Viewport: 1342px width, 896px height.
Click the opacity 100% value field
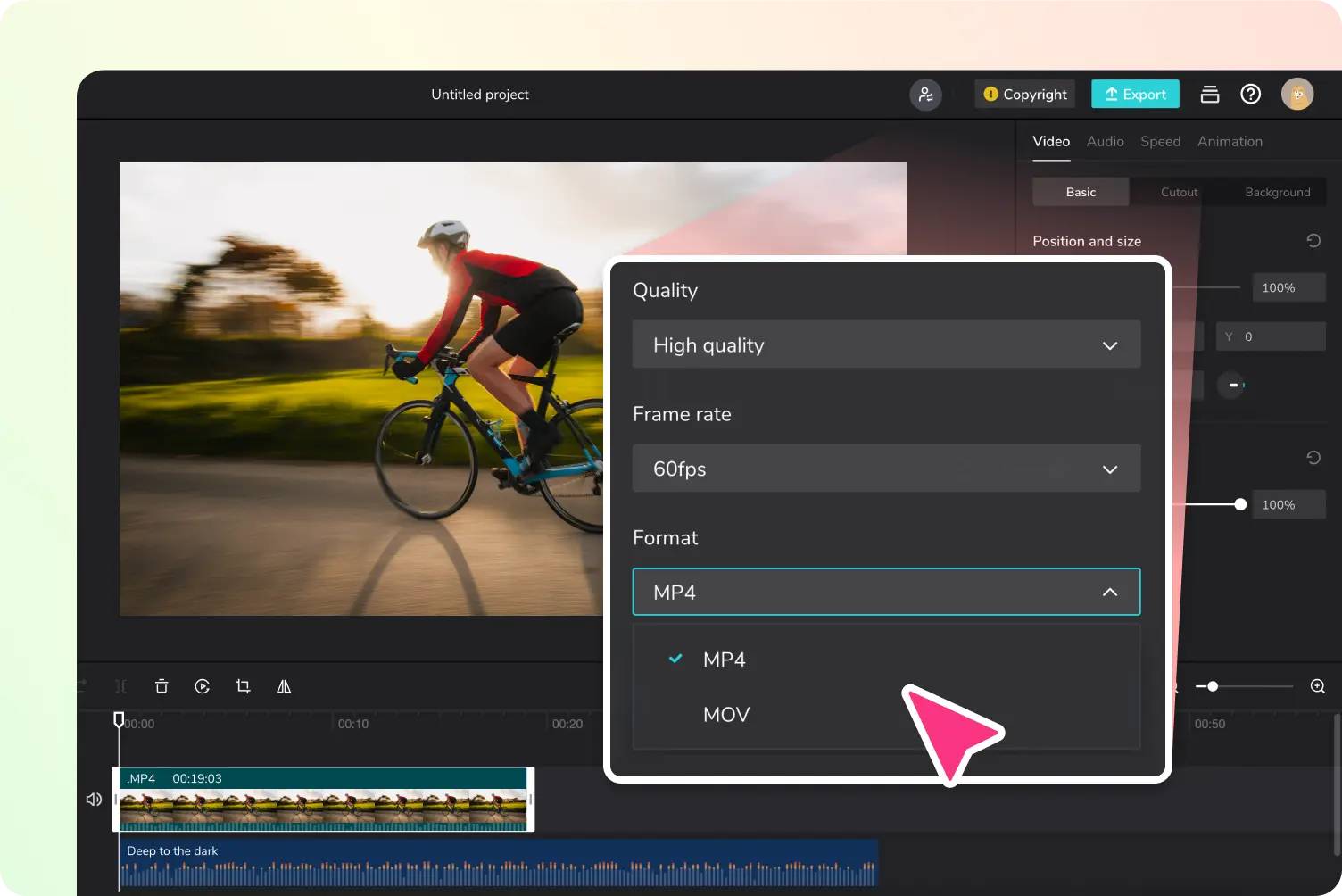(x=1288, y=504)
